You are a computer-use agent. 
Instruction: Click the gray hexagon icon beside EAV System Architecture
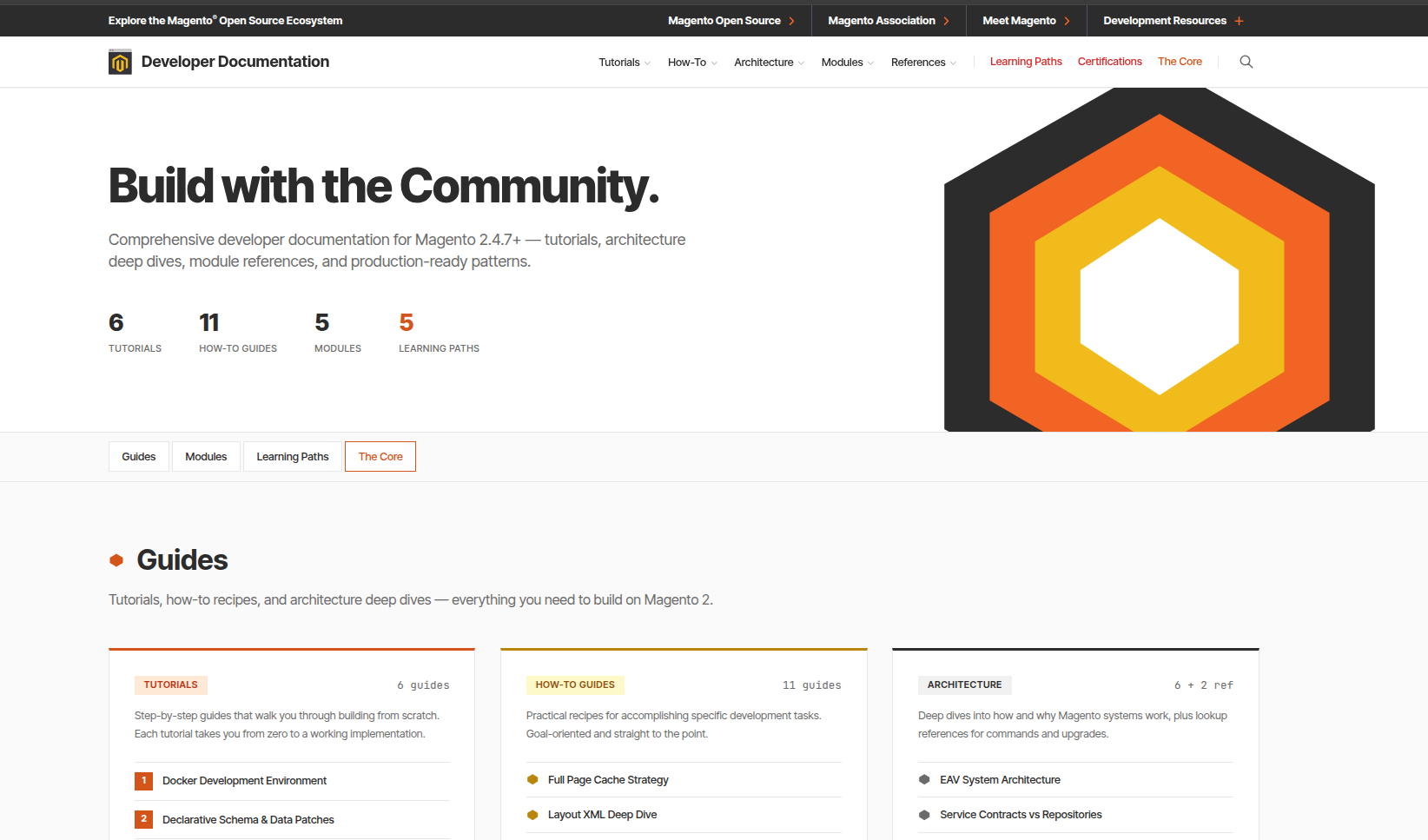tap(924, 779)
